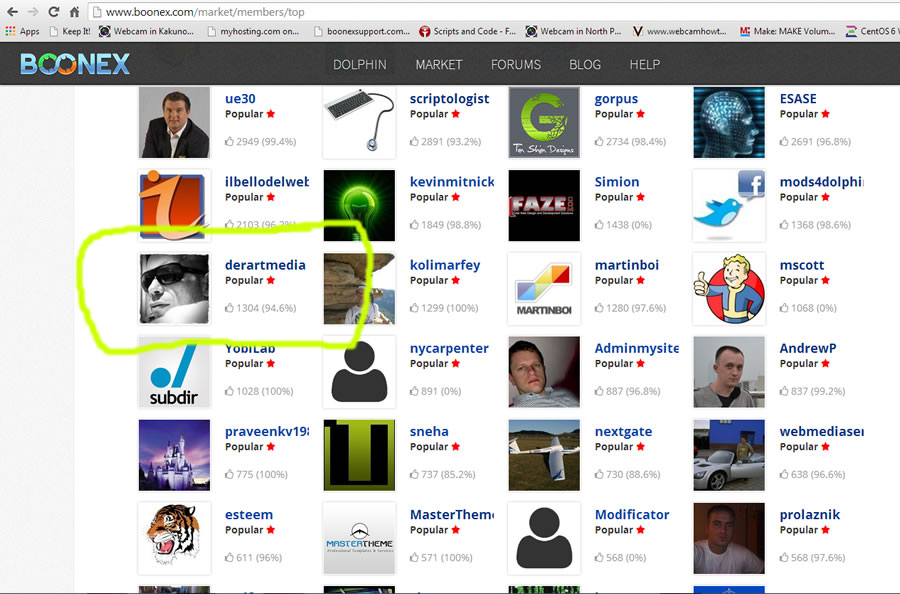The width and height of the screenshot is (900, 594).
Task: Click the BOONEX logo
Action: click(x=75, y=64)
